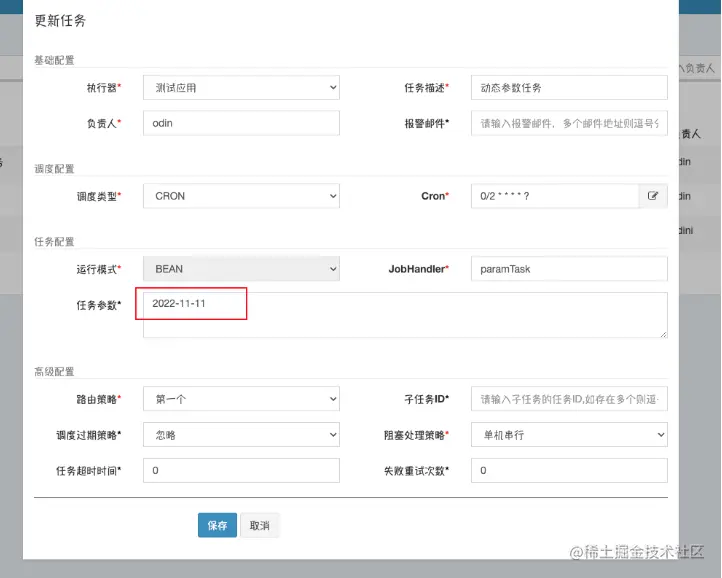Screen dimensions: 722x578
Task: Open the 运行模式 dropdown showing BEAN
Action: (241, 269)
